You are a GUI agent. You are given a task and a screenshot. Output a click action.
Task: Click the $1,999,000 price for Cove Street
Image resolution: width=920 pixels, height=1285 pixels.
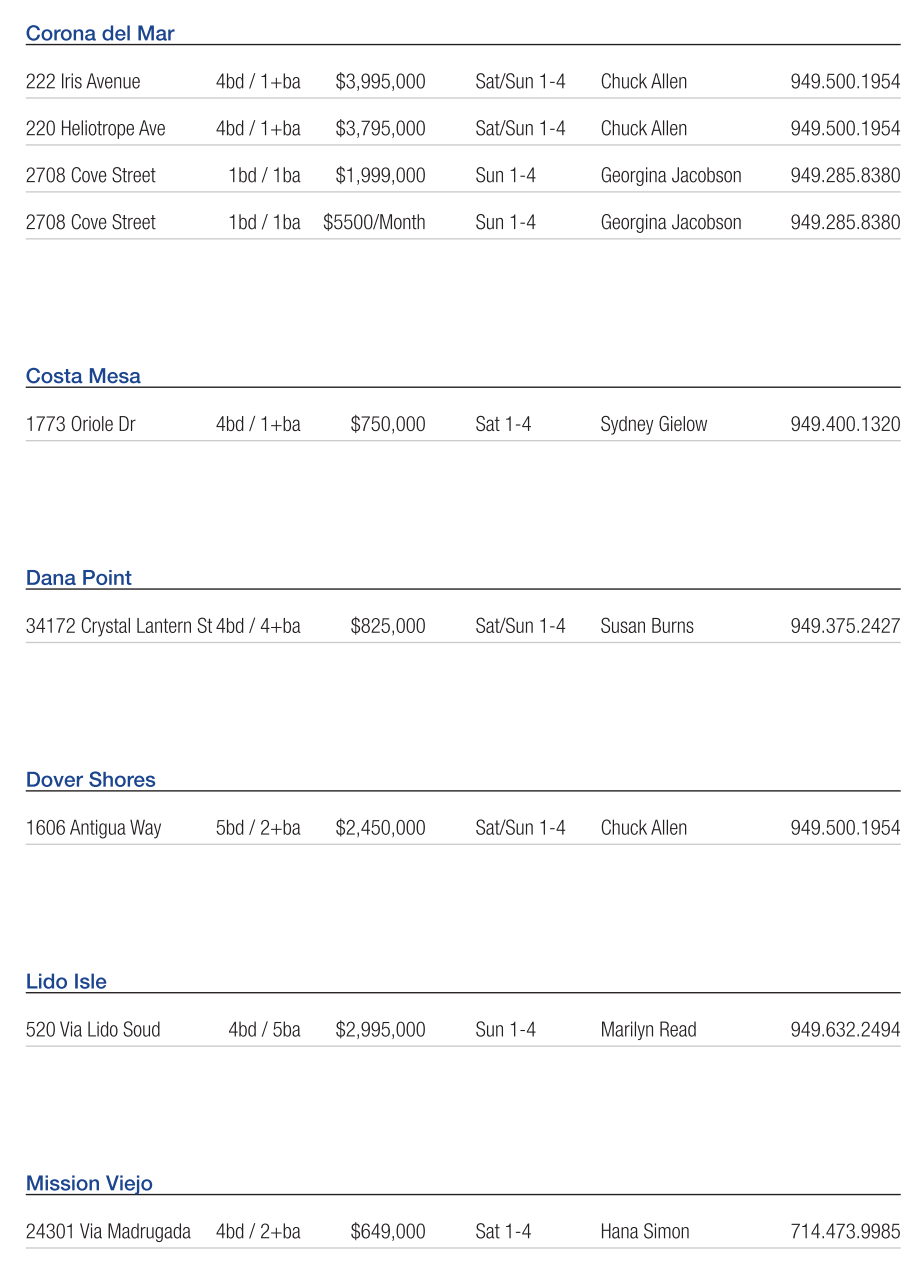pyautogui.click(x=380, y=176)
